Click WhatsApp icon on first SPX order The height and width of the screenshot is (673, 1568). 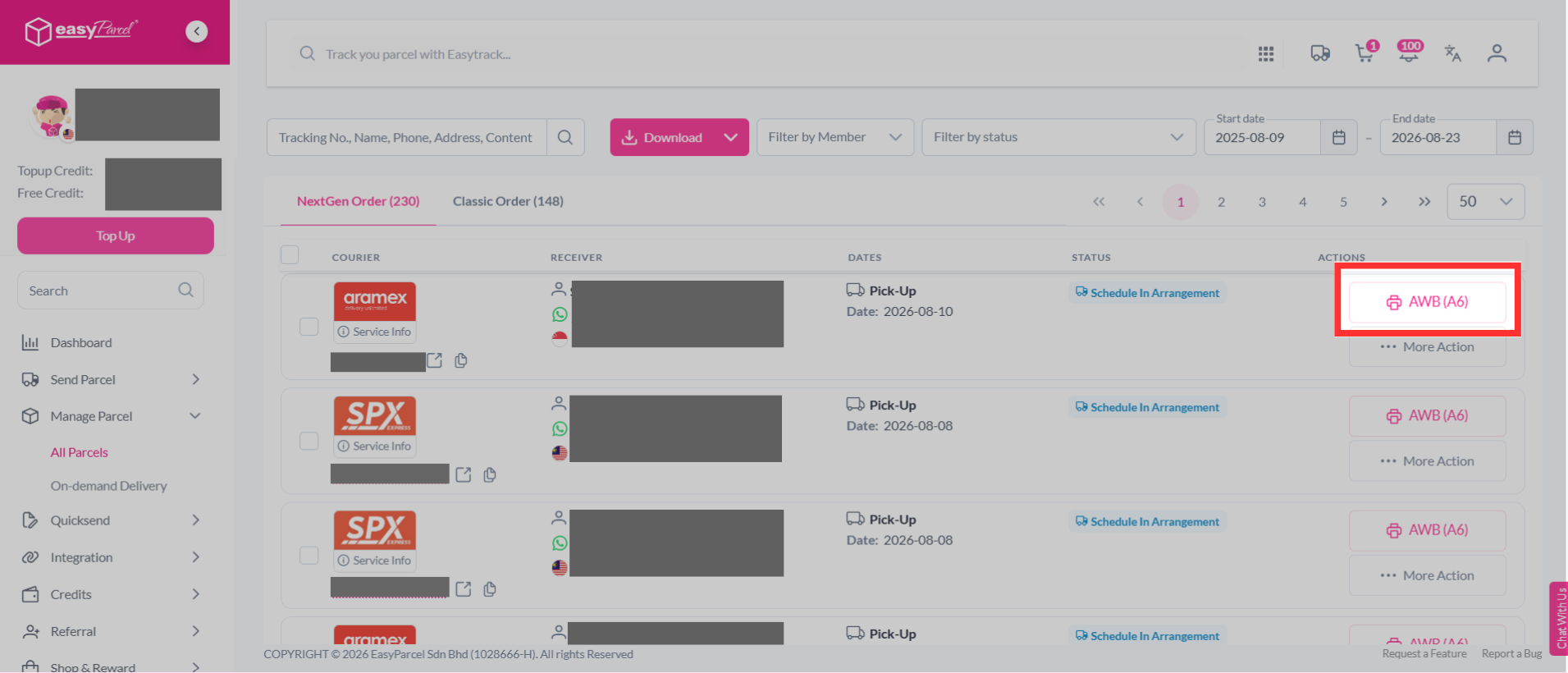pyautogui.click(x=560, y=428)
